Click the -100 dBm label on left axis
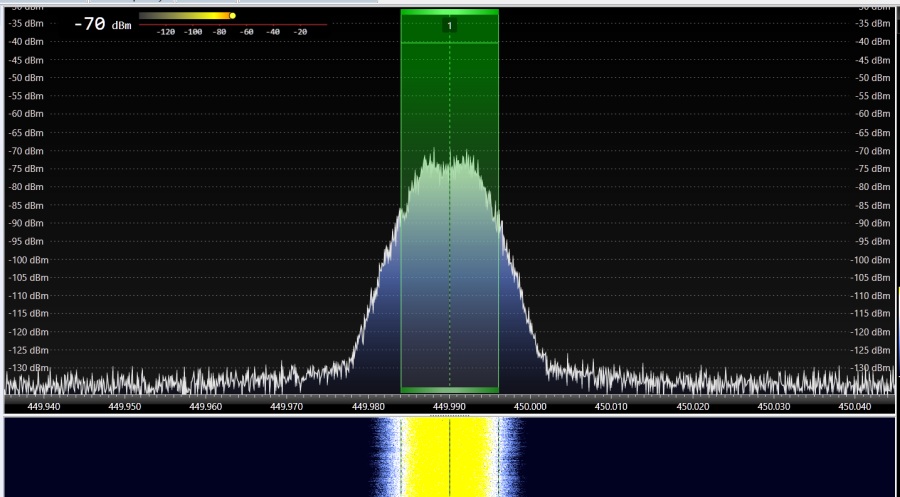900x497 pixels. click(26, 260)
